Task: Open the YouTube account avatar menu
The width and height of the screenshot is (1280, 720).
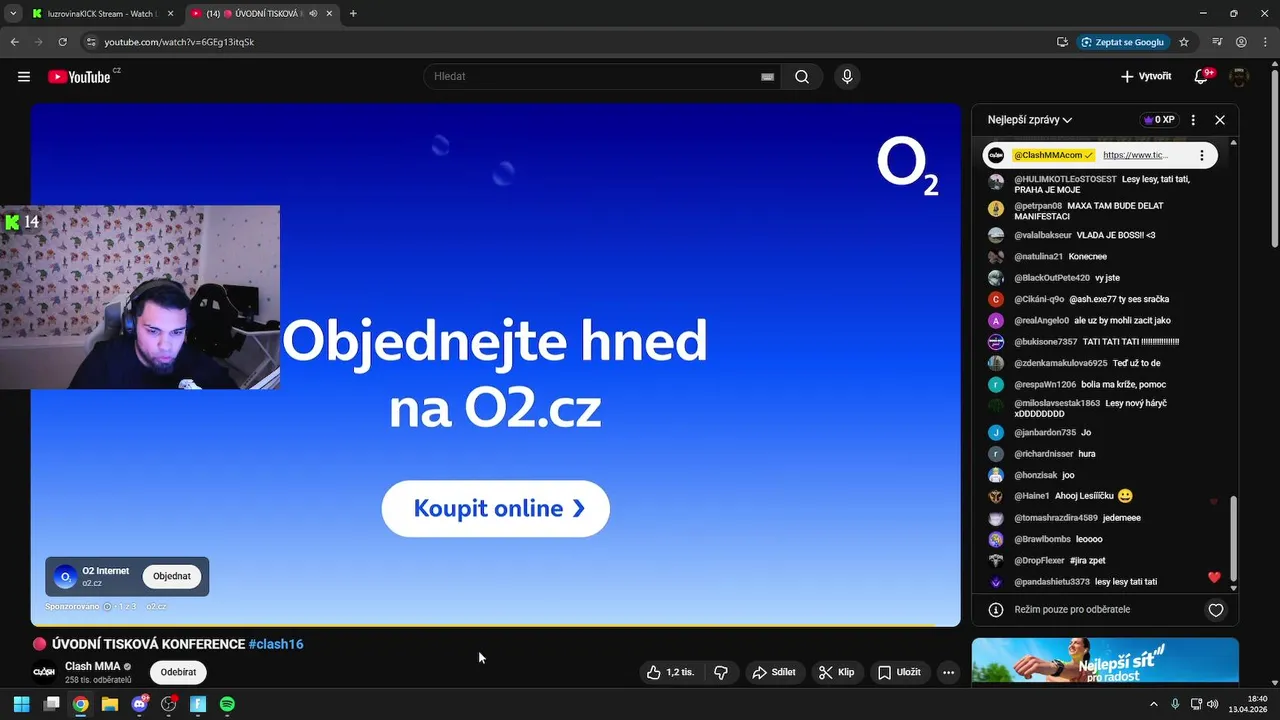Action: (x=1239, y=77)
